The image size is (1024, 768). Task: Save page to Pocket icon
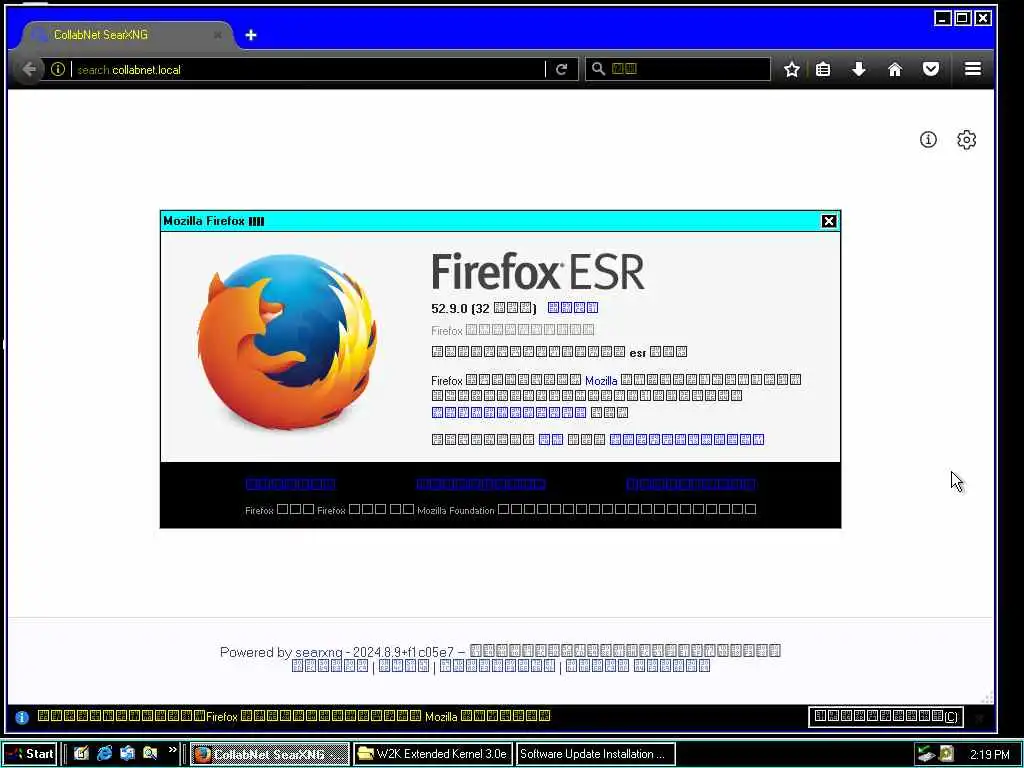click(931, 69)
